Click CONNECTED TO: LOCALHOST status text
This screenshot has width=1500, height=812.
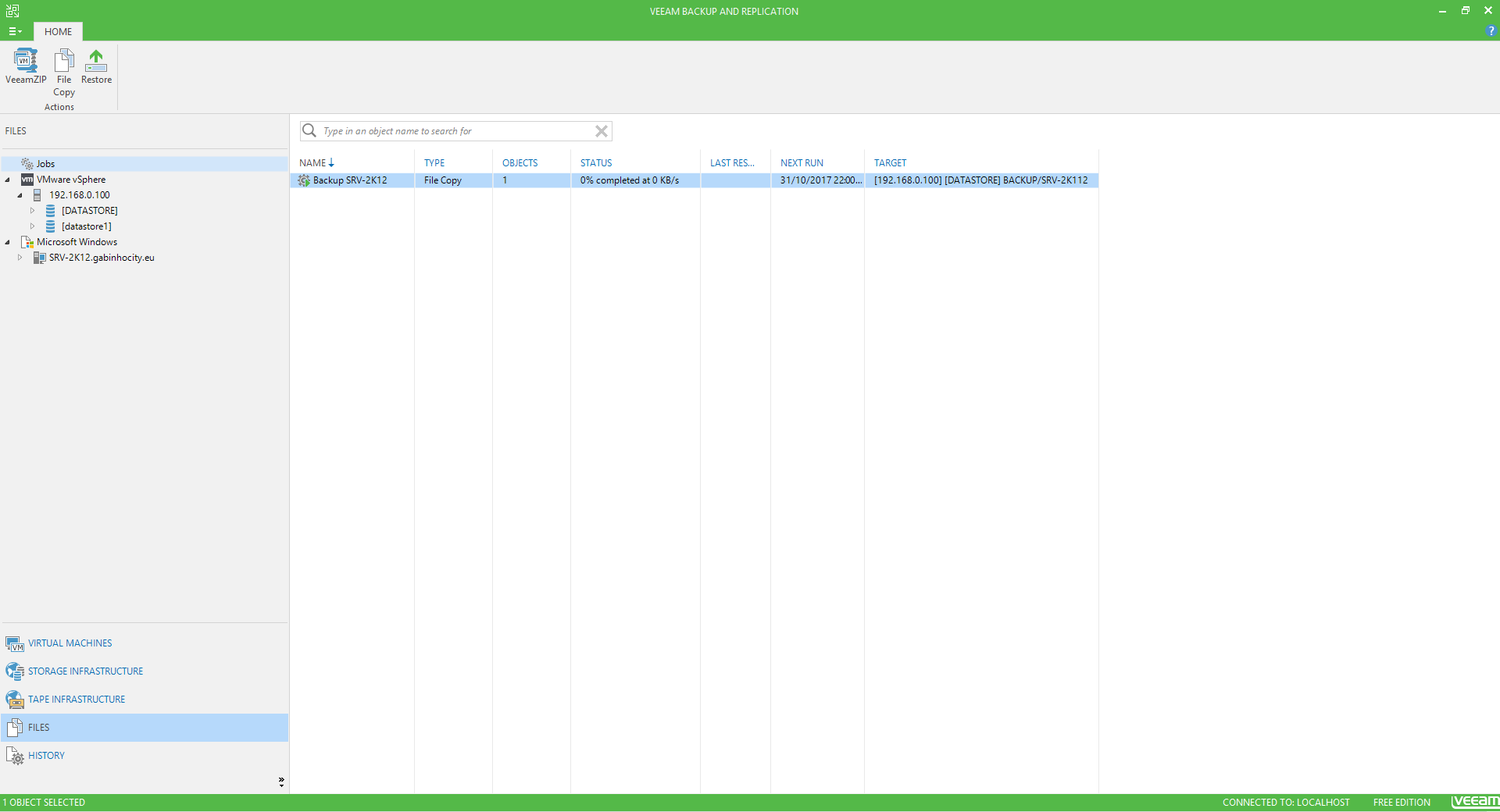click(1286, 803)
